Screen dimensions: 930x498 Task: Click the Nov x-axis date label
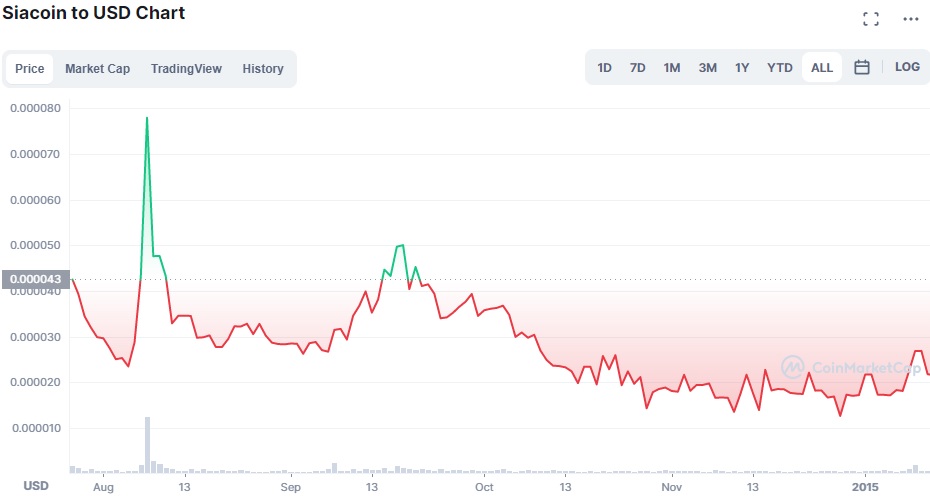click(x=671, y=487)
